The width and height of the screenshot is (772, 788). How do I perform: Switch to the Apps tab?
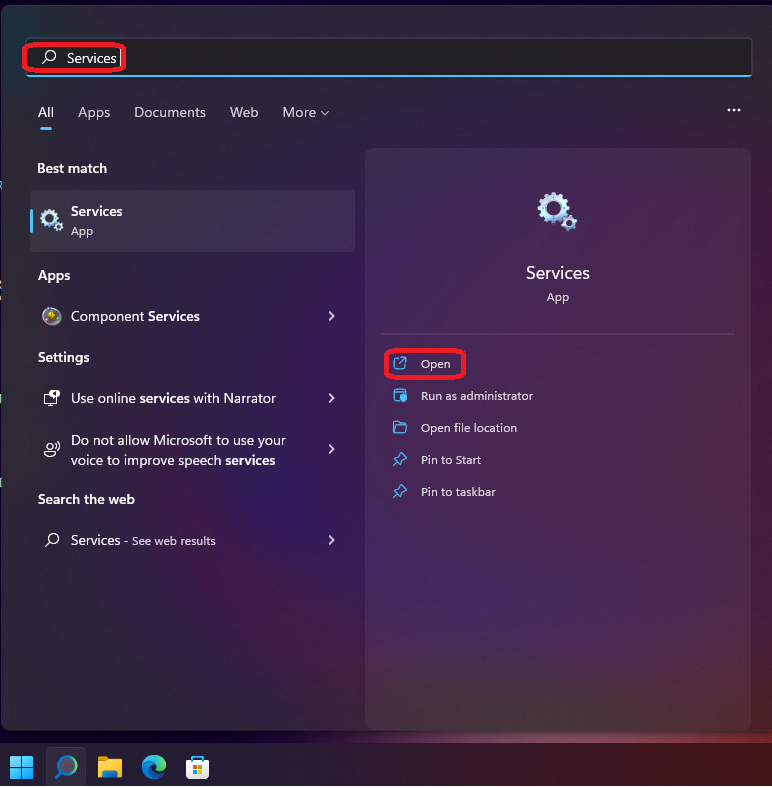[x=94, y=113]
